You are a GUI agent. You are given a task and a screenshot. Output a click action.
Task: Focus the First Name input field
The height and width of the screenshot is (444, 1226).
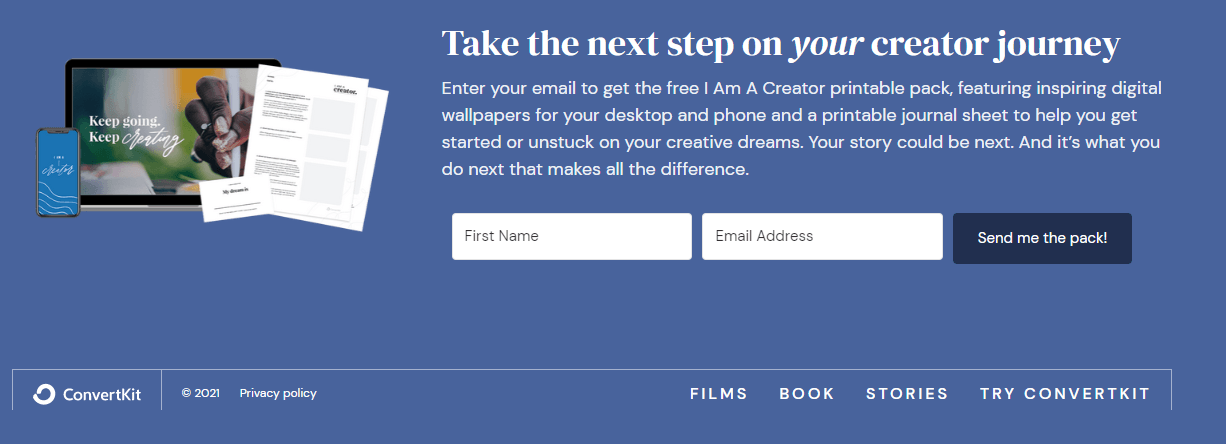(571, 237)
